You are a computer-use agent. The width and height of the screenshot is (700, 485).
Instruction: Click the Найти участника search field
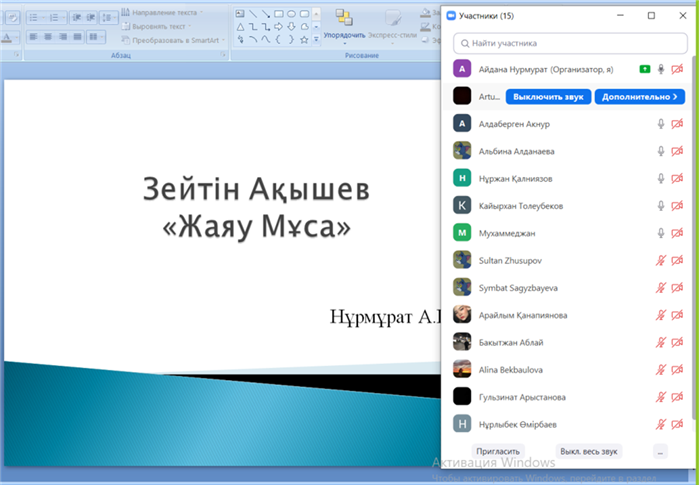pyautogui.click(x=570, y=44)
